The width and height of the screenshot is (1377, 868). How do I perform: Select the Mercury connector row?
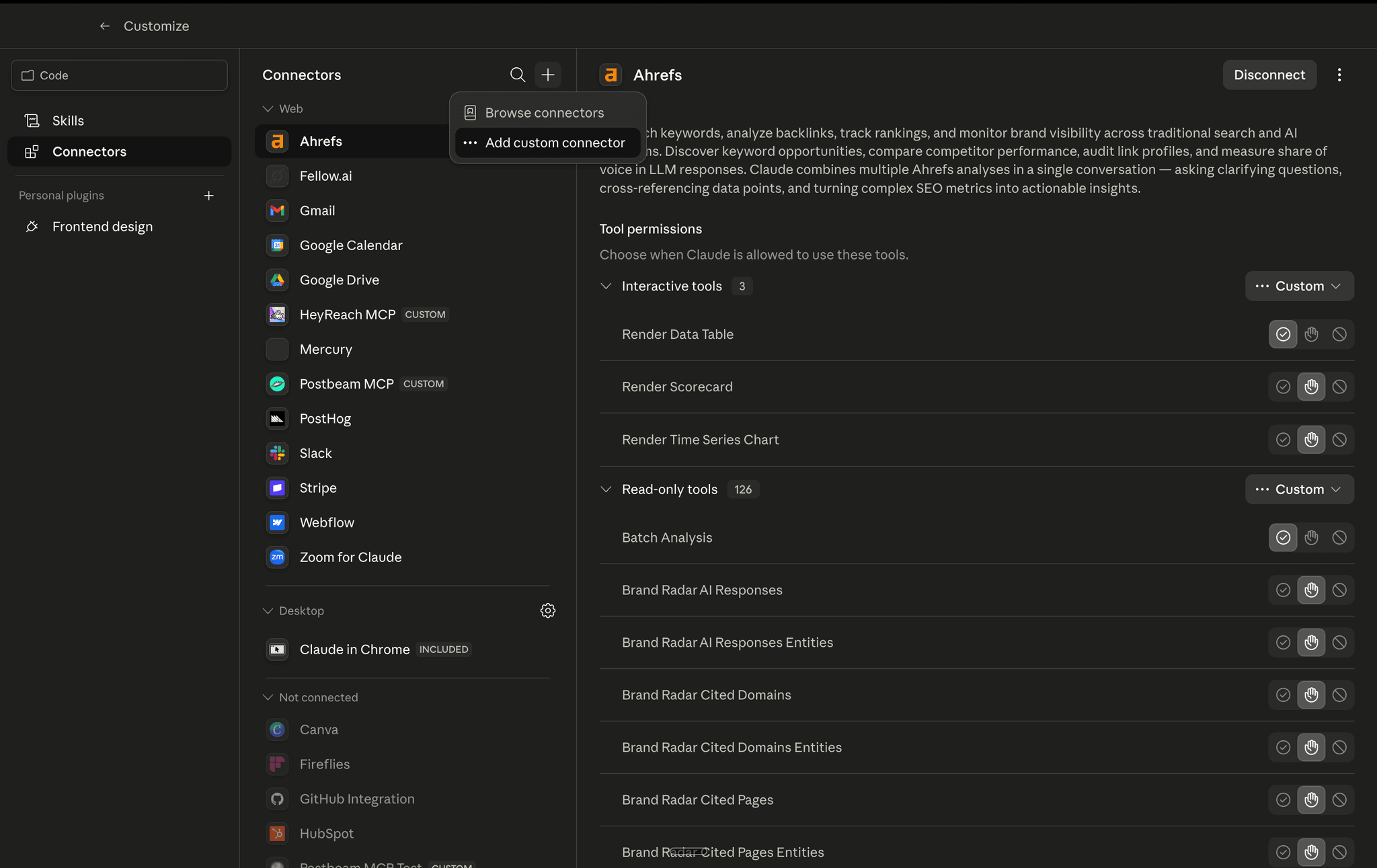tap(407, 349)
